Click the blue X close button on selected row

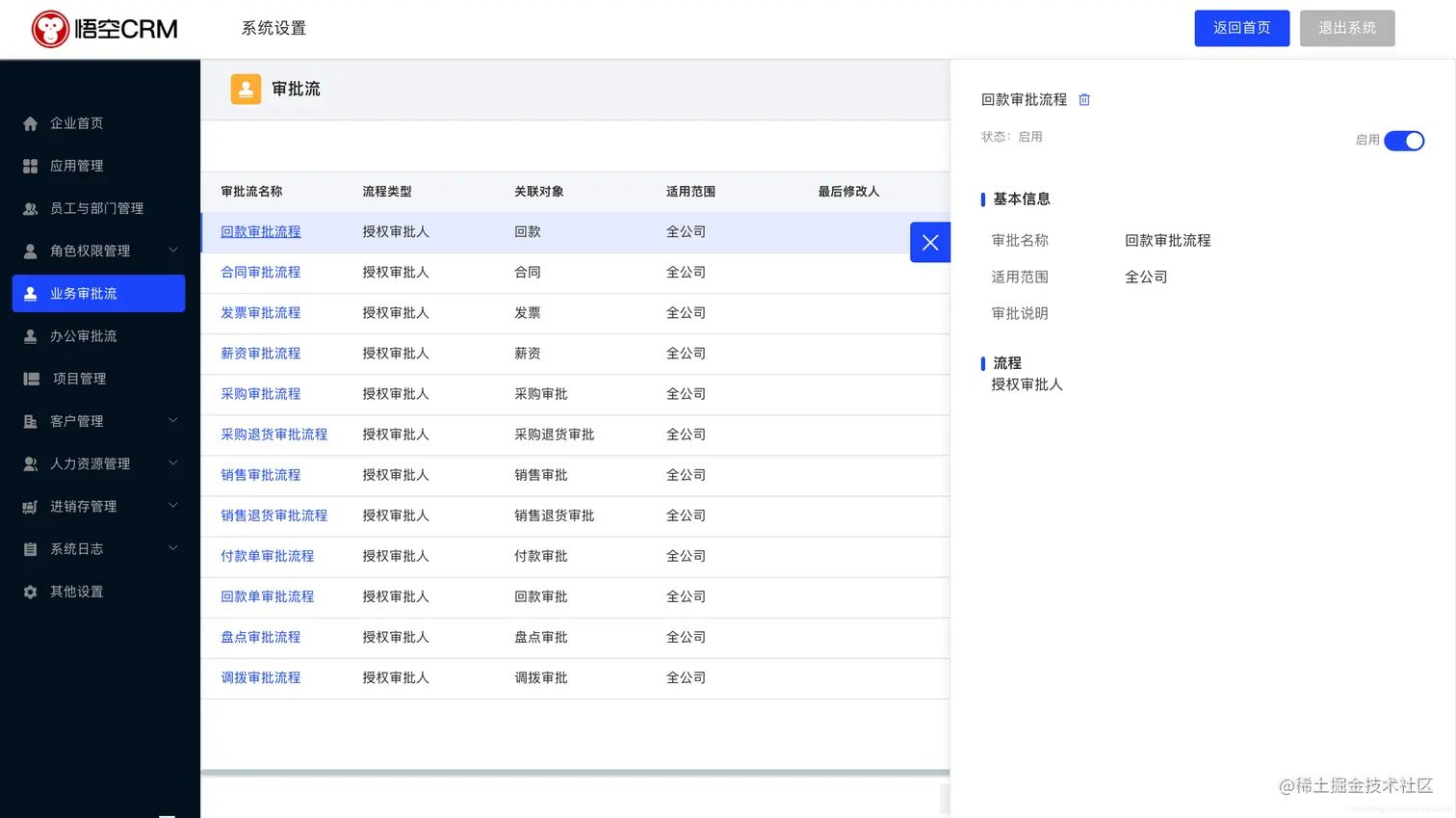[929, 242]
